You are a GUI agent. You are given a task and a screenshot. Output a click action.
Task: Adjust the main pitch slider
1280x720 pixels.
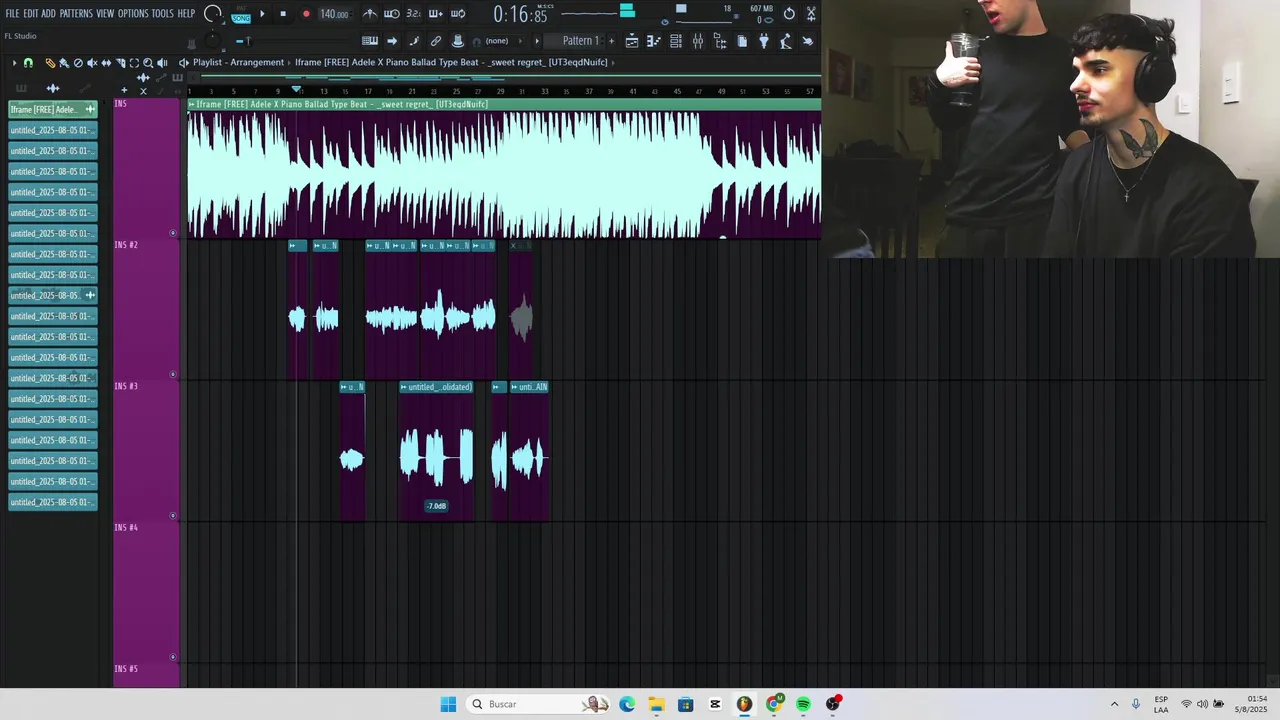tap(246, 41)
